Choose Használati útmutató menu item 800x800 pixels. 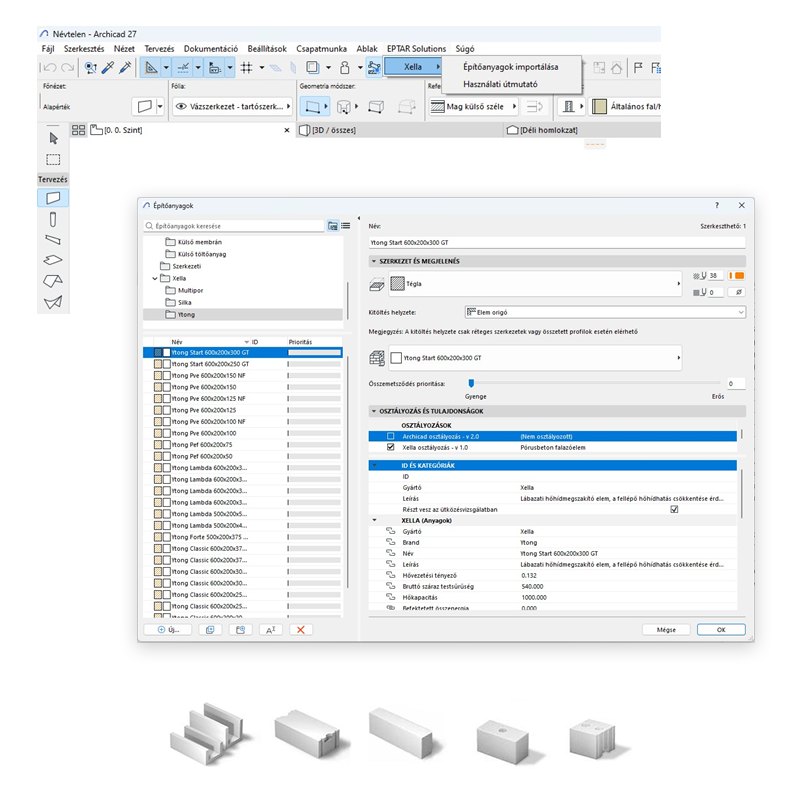click(x=501, y=84)
